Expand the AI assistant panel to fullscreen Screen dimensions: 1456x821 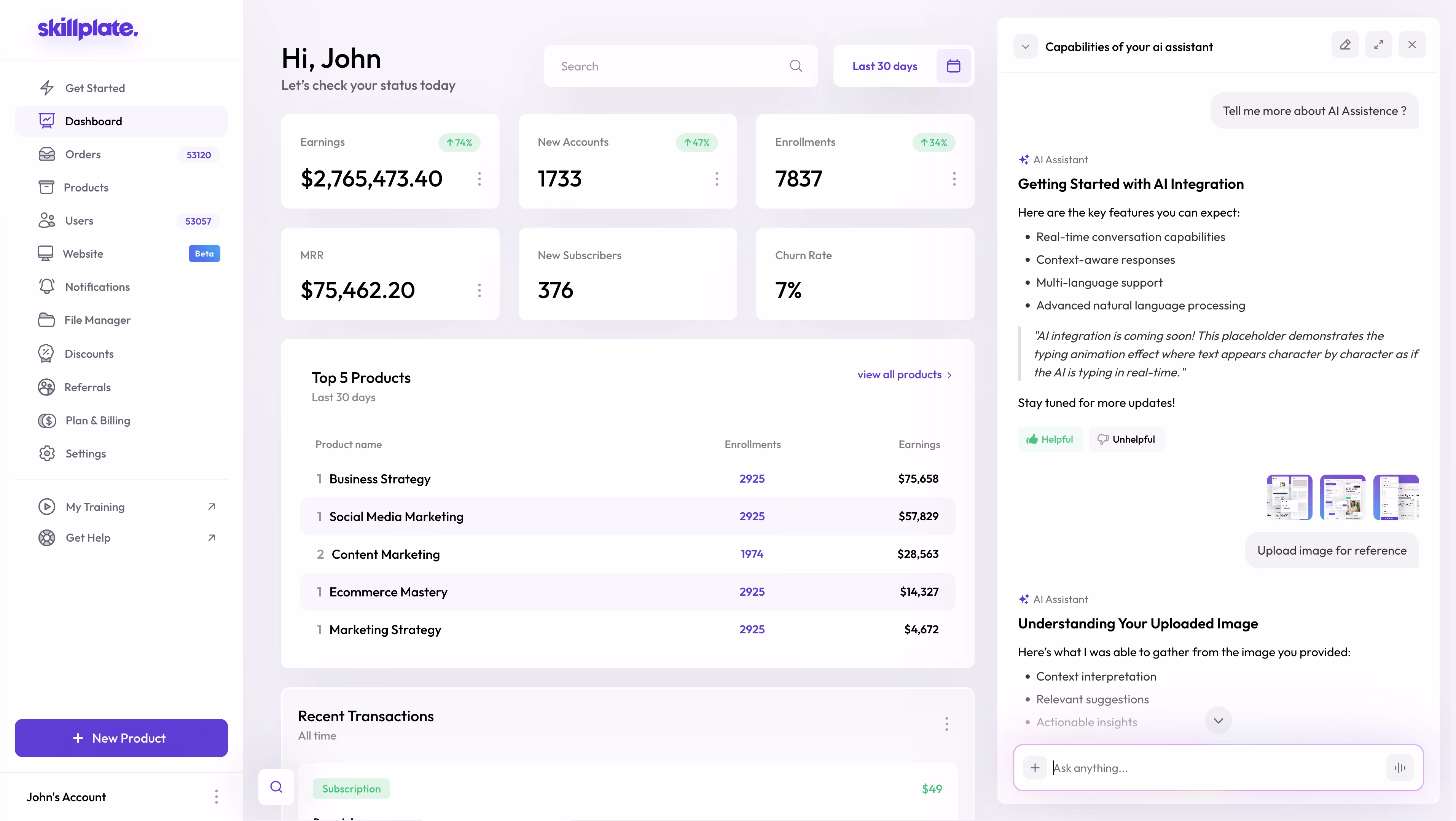(1379, 45)
